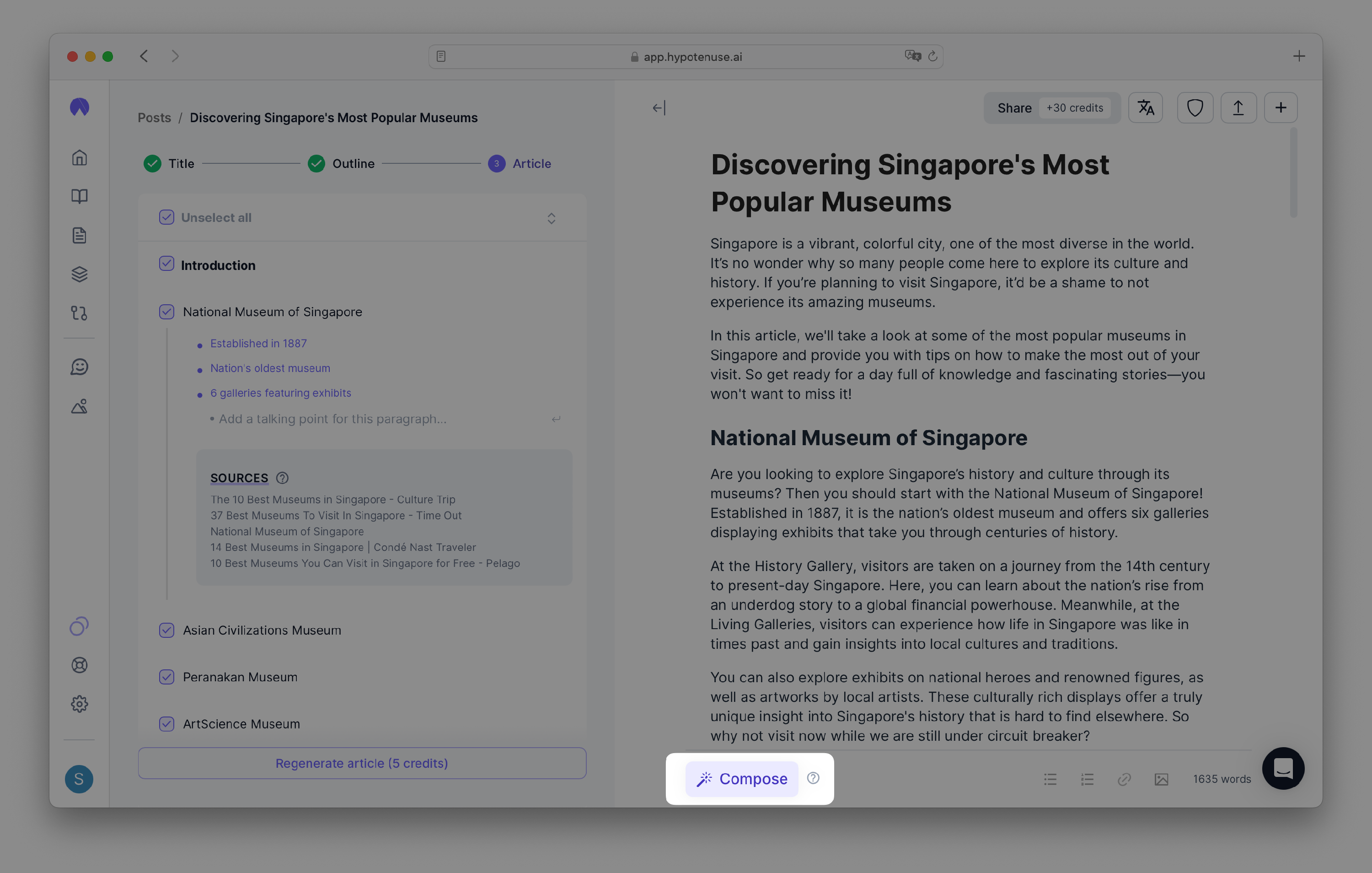
Task: Open the chat bubble sidebar icon
Action: click(79, 366)
